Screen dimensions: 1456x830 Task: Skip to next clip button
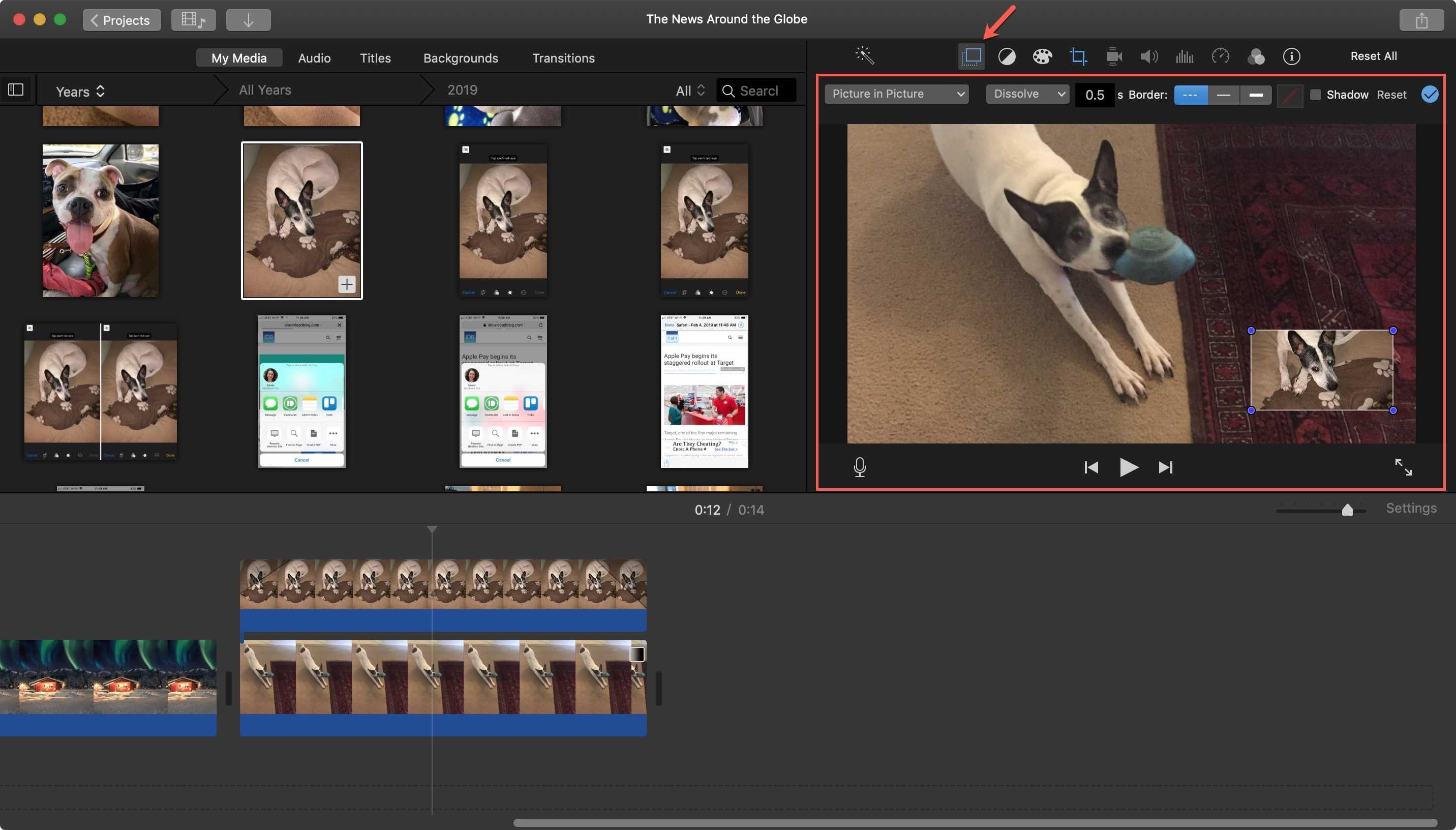click(x=1166, y=467)
